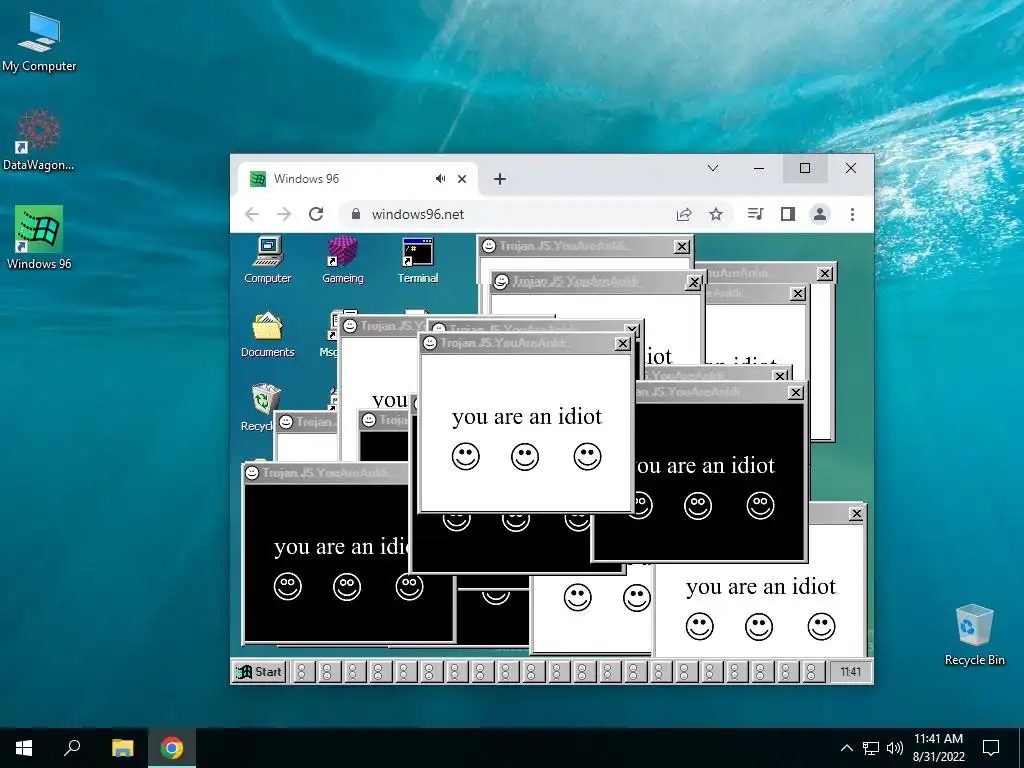
Task: Mute the Windows 96 tab audio
Action: pos(441,179)
